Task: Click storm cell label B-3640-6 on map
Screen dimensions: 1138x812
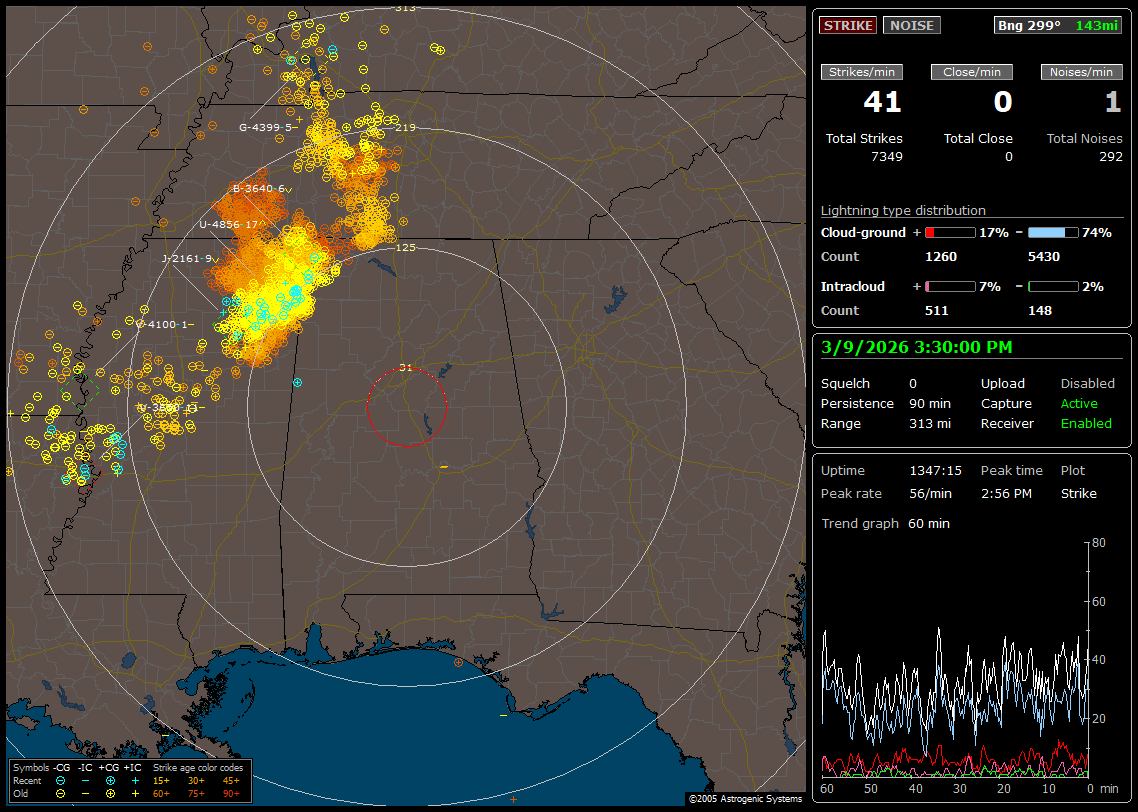Action: [x=259, y=188]
